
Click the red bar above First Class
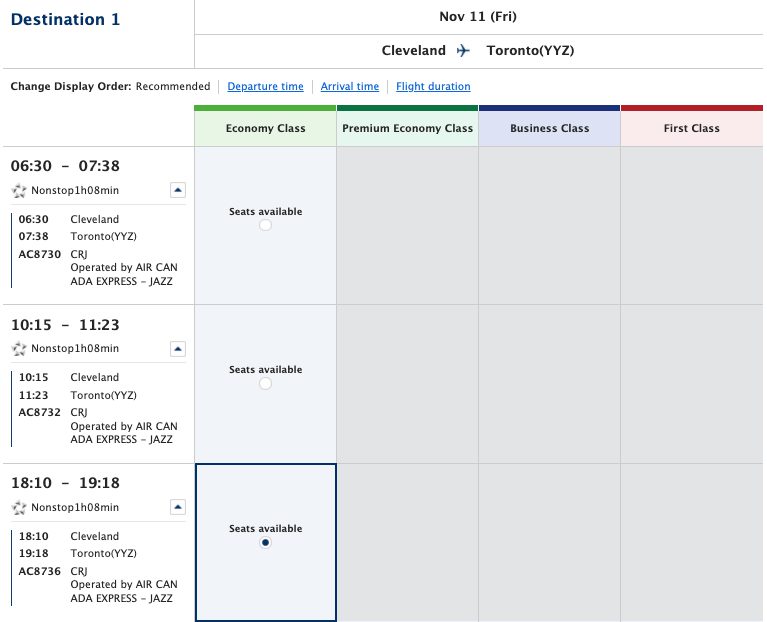[691, 107]
